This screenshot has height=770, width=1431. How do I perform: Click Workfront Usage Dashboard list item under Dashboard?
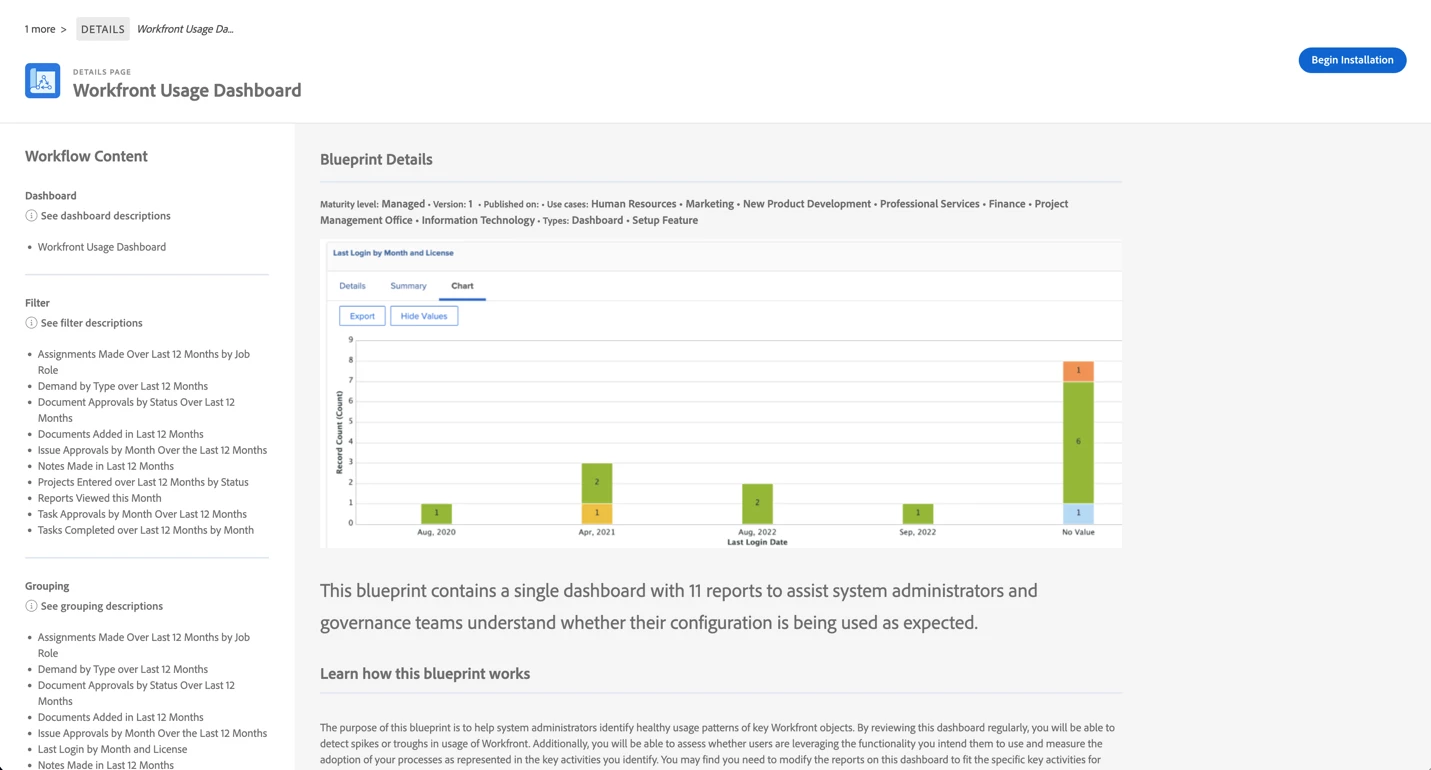102,247
